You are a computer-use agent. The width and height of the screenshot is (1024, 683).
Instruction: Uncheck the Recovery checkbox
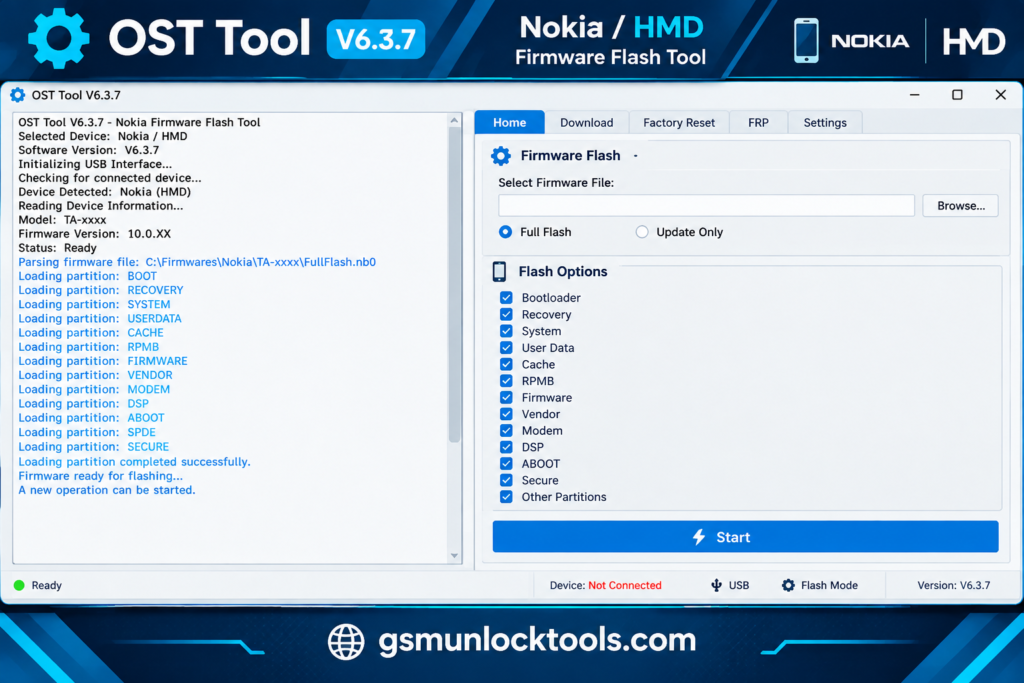point(506,314)
